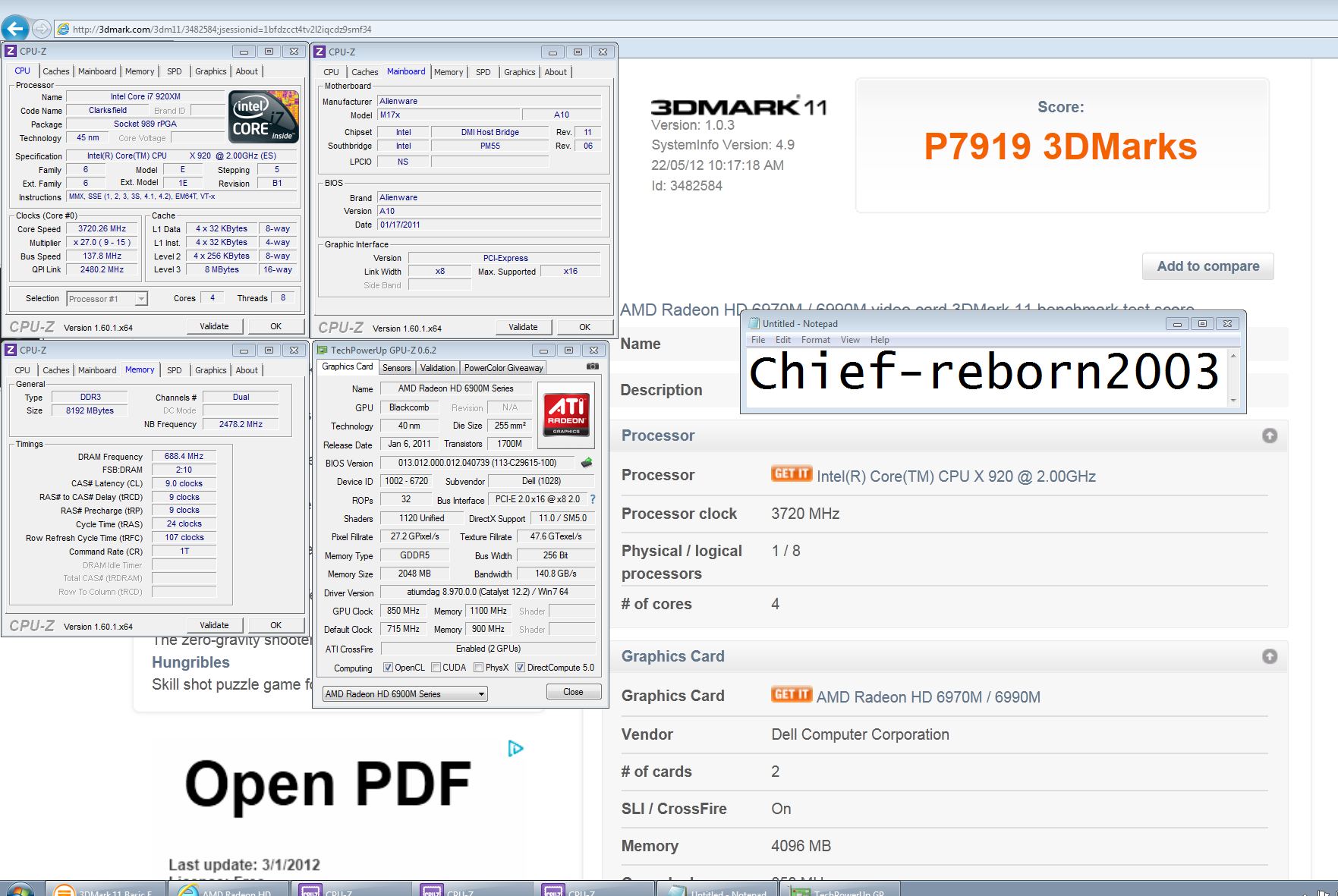
Task: Open the Hungribles link
Action: [x=190, y=662]
